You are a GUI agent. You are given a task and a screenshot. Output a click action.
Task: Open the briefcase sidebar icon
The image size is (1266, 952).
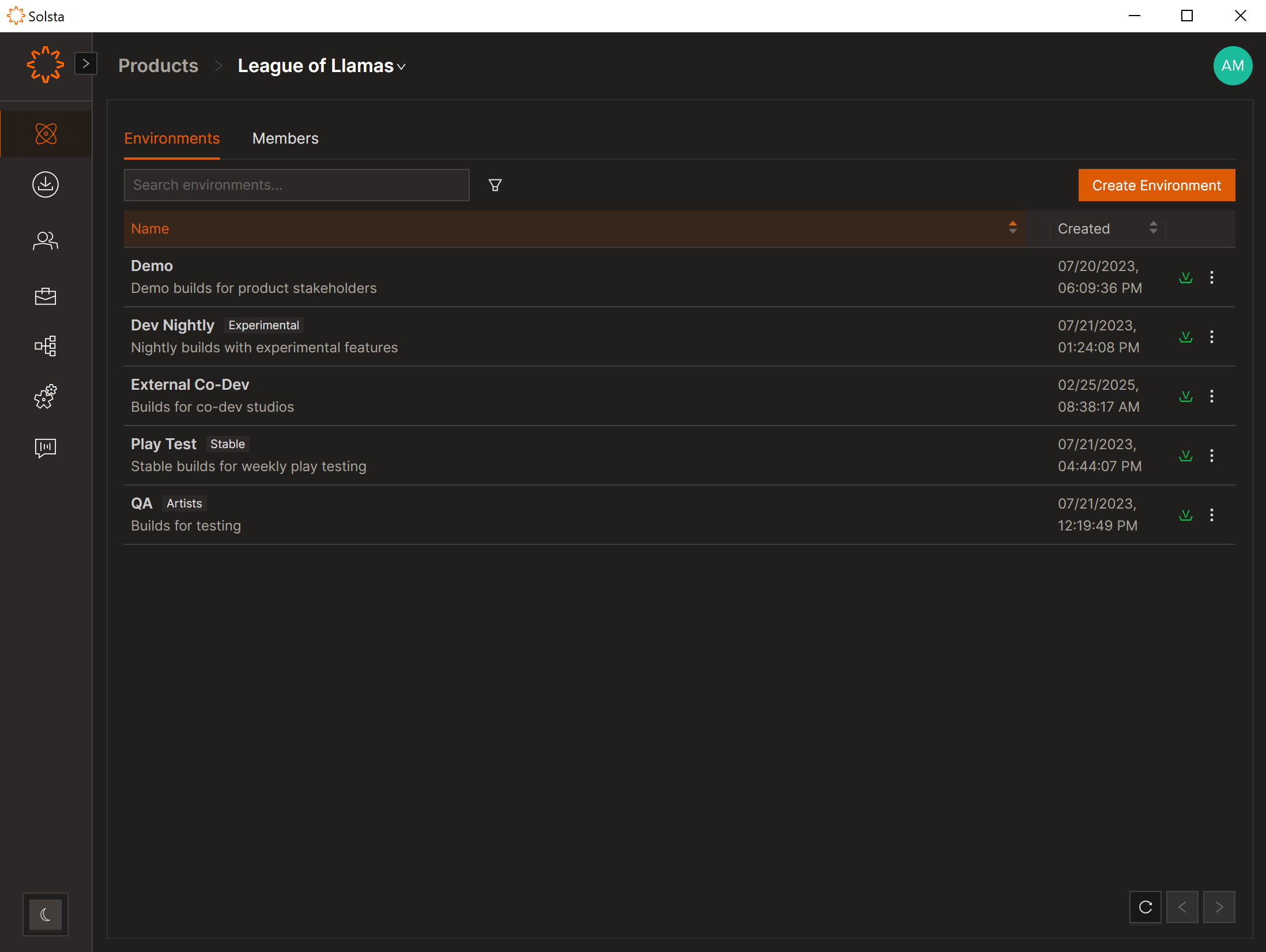coord(46,296)
